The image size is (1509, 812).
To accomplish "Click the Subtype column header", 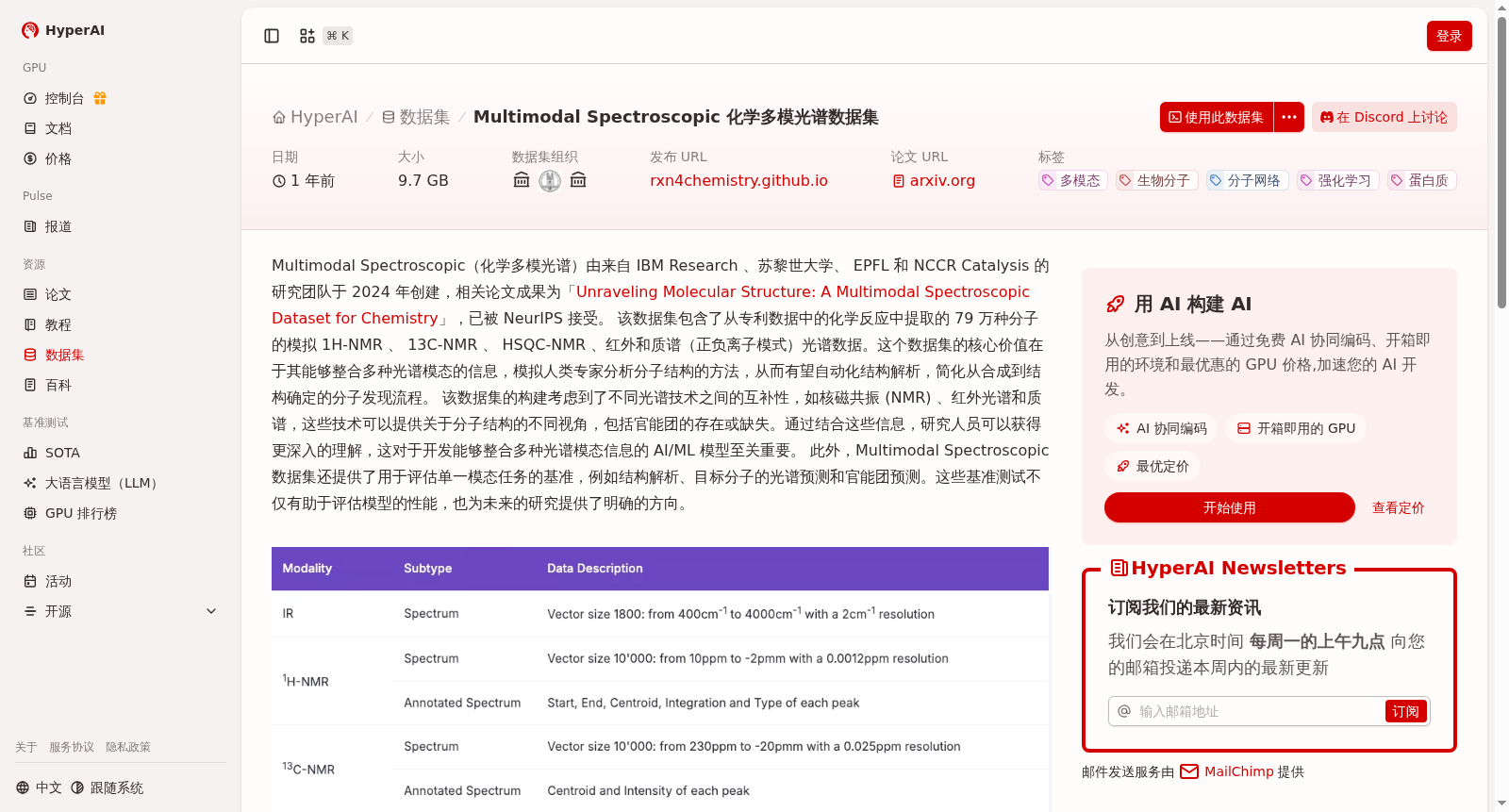I will click(428, 569).
